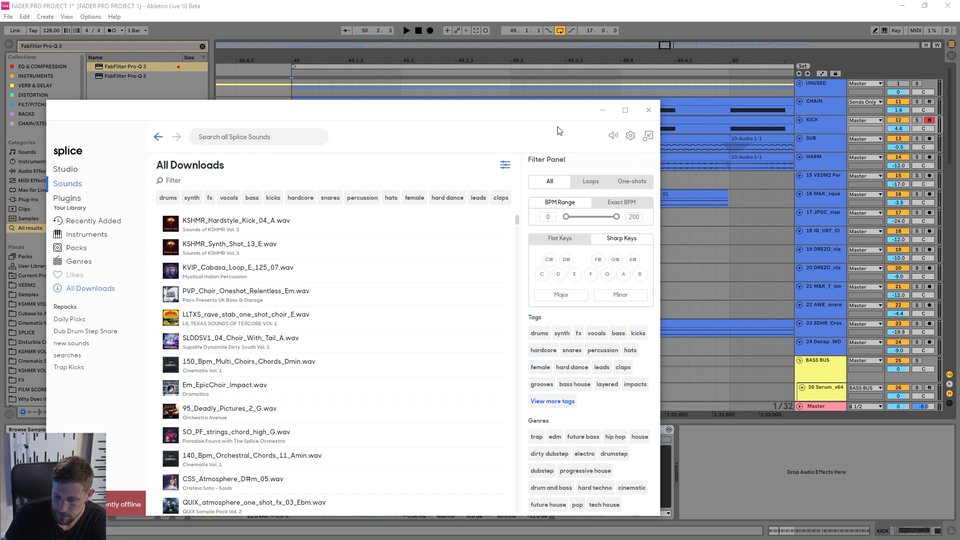Viewport: 960px width, 540px height.
Task: Click the BPM range slider left handle
Action: tap(566, 217)
